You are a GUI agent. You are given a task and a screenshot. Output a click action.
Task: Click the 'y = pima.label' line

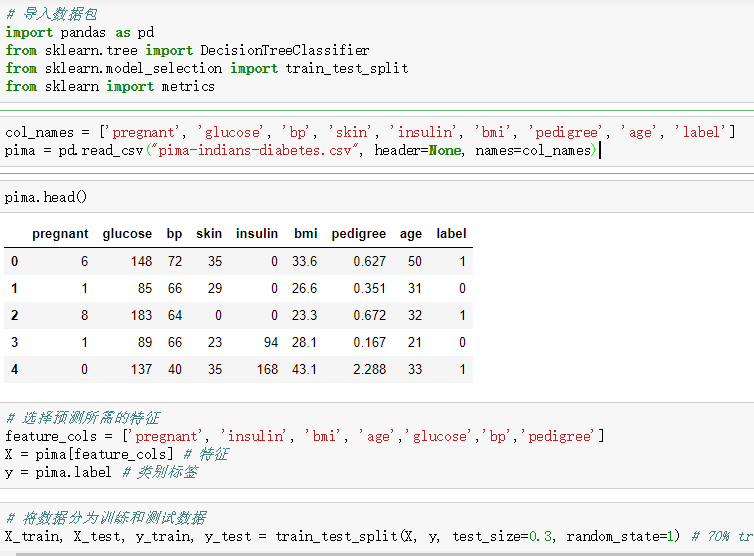pyautogui.click(x=101, y=472)
